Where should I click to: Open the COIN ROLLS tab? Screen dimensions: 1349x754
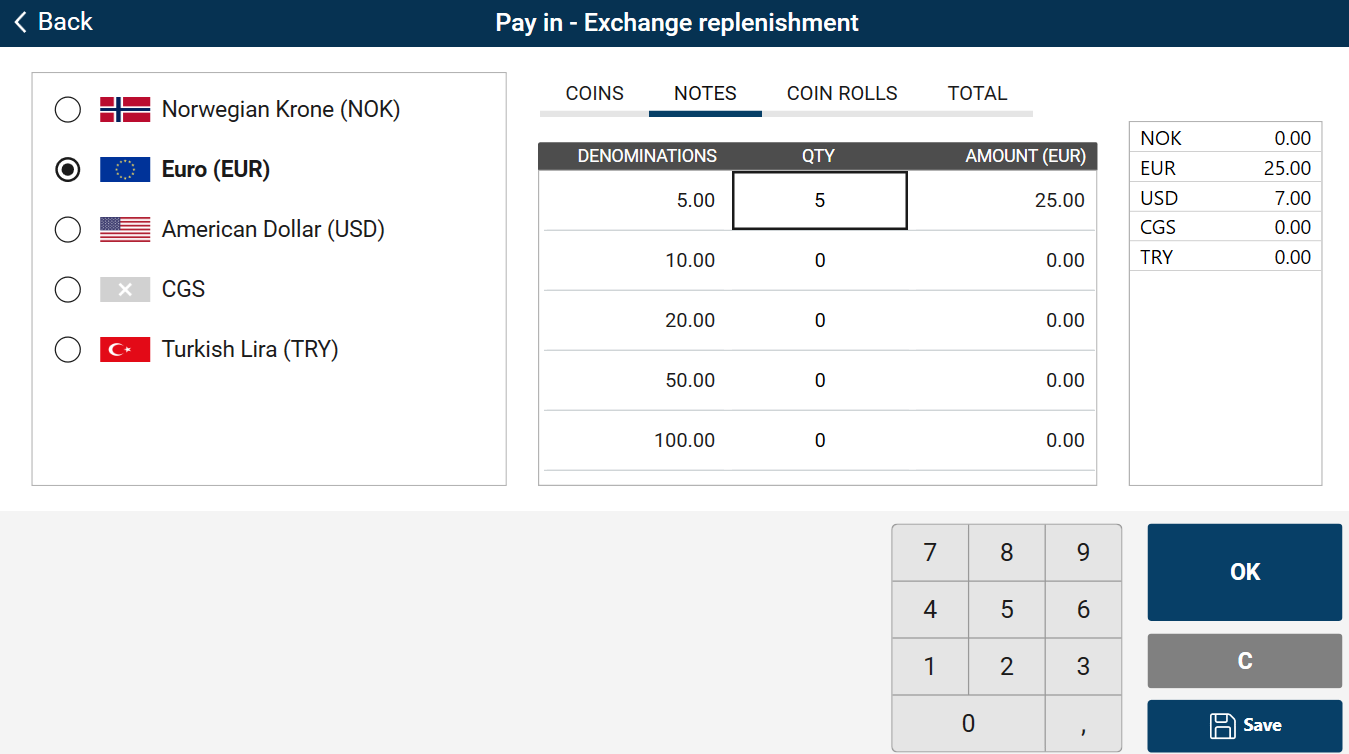tap(842, 94)
